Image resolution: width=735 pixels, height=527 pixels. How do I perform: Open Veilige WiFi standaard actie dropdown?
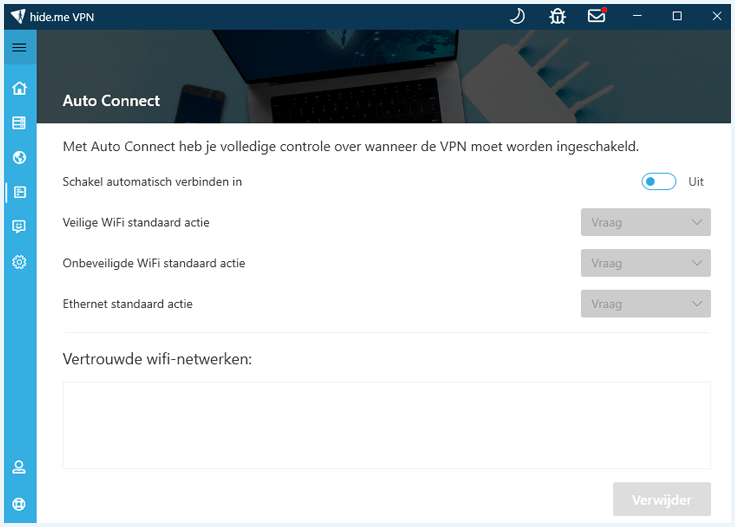coord(645,222)
